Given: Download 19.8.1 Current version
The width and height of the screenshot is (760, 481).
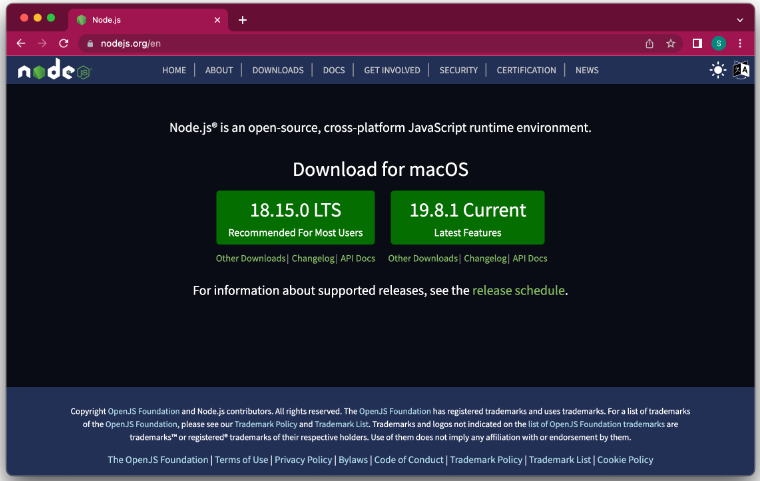Looking at the screenshot, I should pos(467,218).
